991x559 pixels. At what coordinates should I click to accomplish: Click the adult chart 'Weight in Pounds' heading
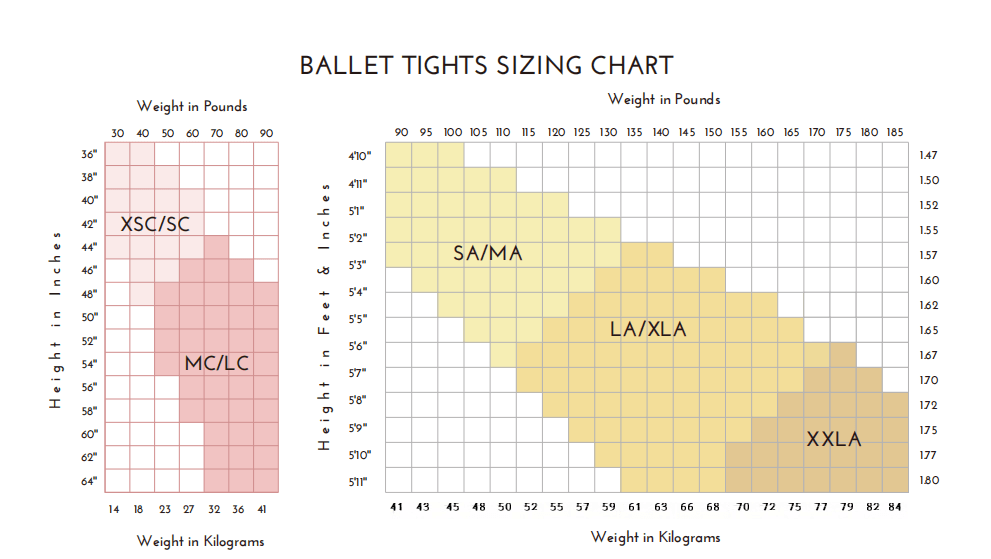tap(664, 99)
